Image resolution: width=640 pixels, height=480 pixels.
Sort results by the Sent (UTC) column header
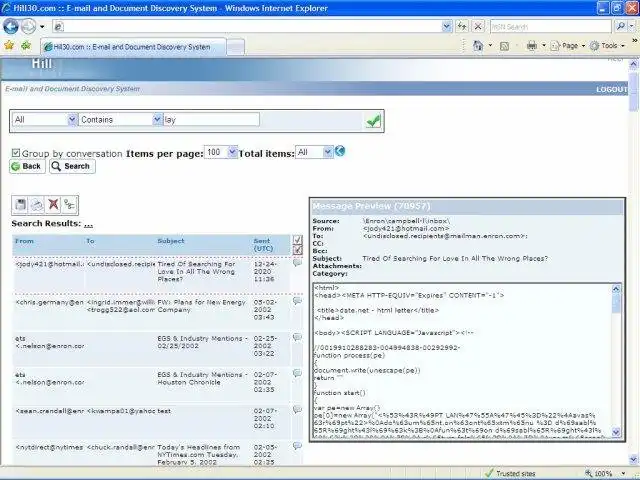(263, 244)
